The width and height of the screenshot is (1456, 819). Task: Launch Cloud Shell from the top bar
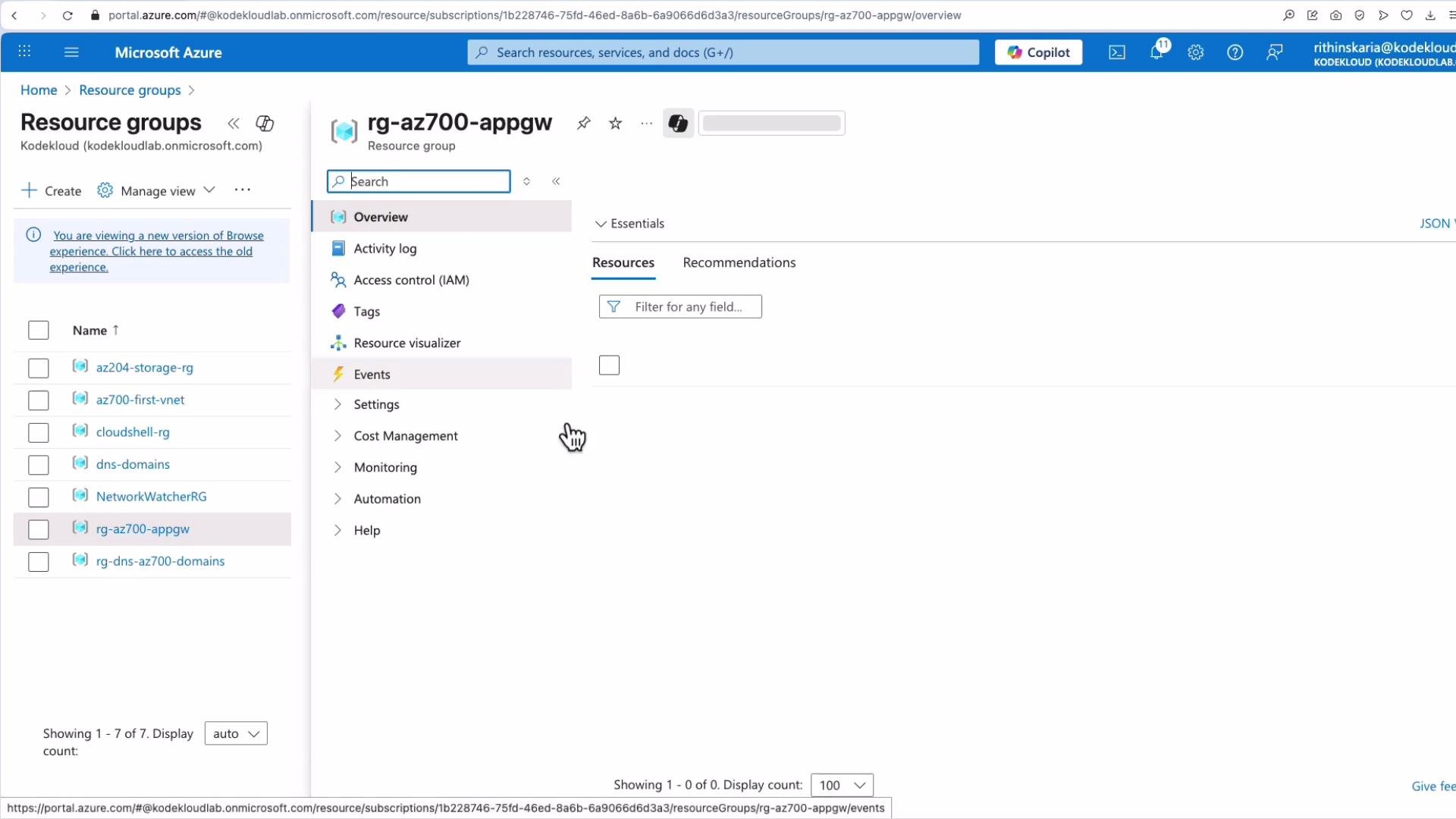click(x=1117, y=52)
